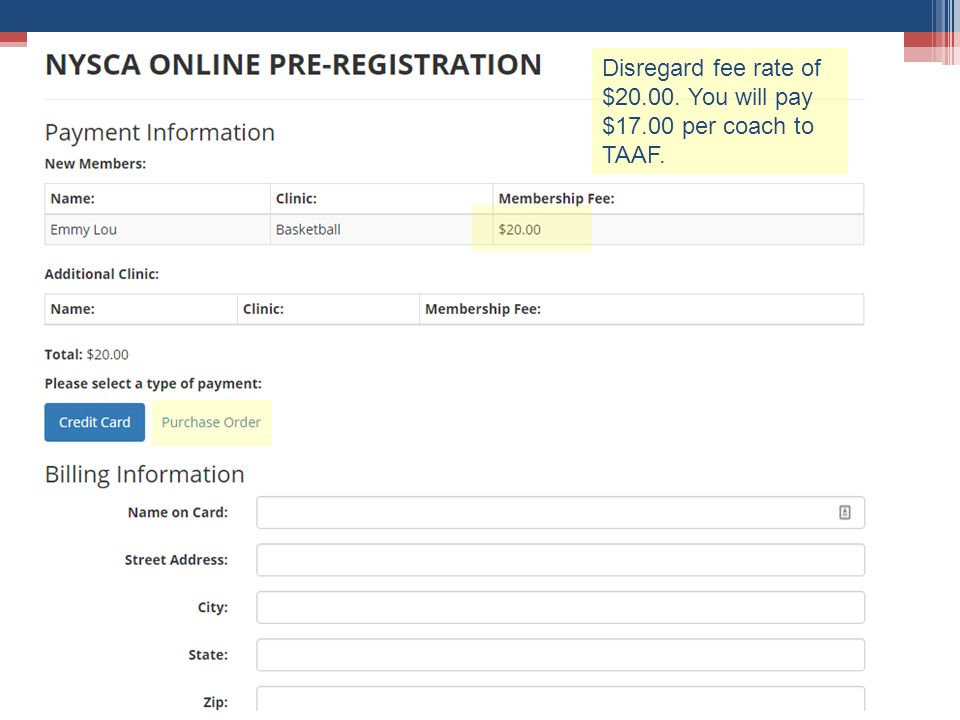The image size is (960, 720).
Task: Click the NYSCA Online Pre-Registration heading
Action: pyautogui.click(x=293, y=65)
